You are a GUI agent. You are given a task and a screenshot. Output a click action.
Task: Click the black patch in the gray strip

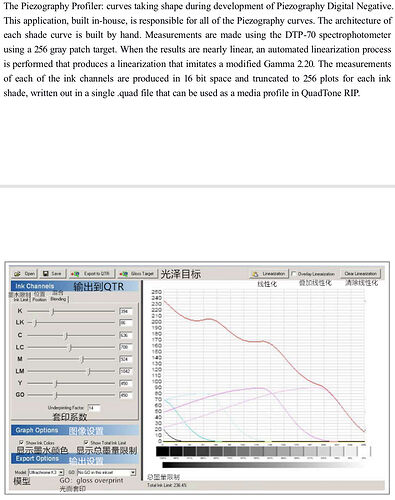163,451
